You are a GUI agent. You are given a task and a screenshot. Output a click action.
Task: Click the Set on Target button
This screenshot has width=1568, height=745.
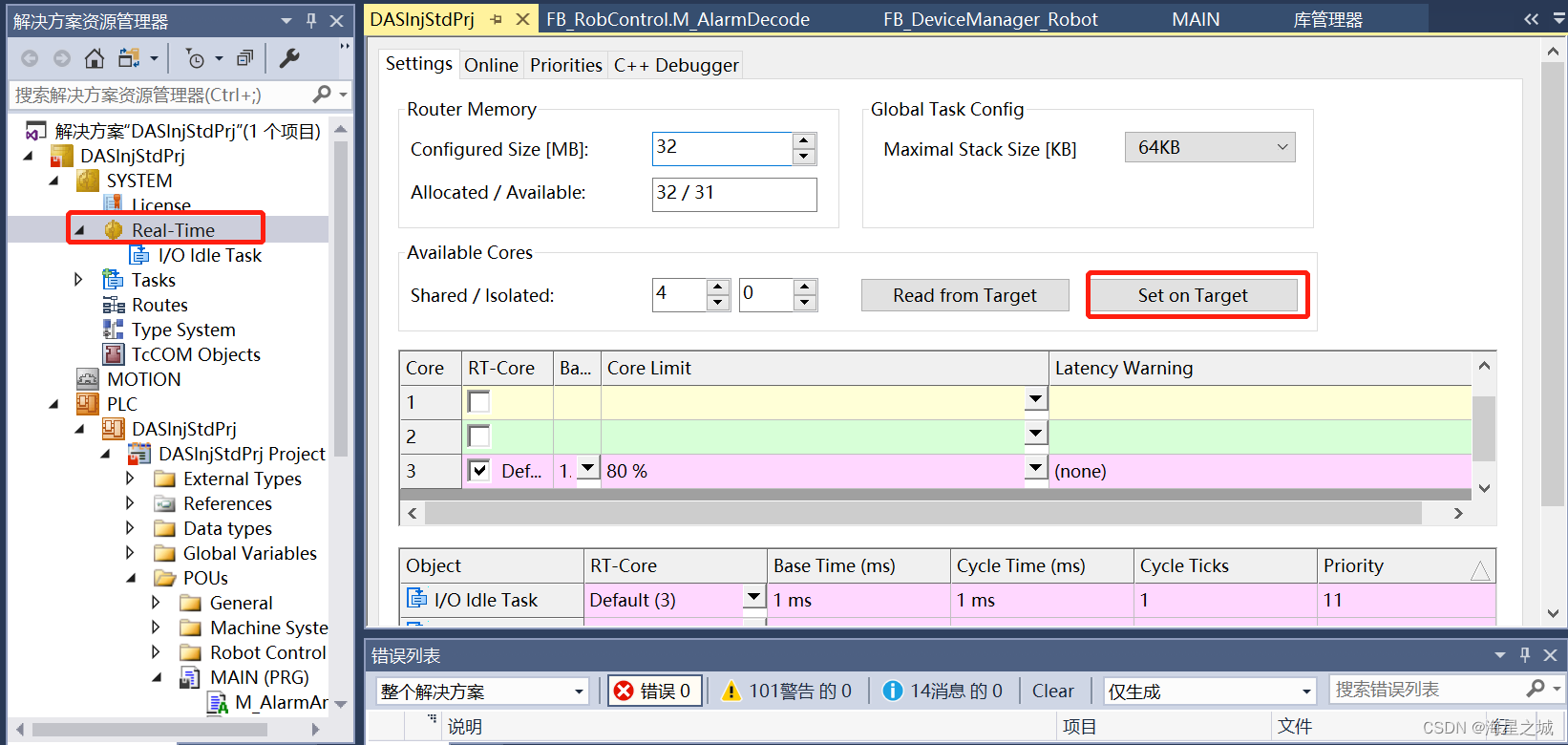[x=1193, y=295]
